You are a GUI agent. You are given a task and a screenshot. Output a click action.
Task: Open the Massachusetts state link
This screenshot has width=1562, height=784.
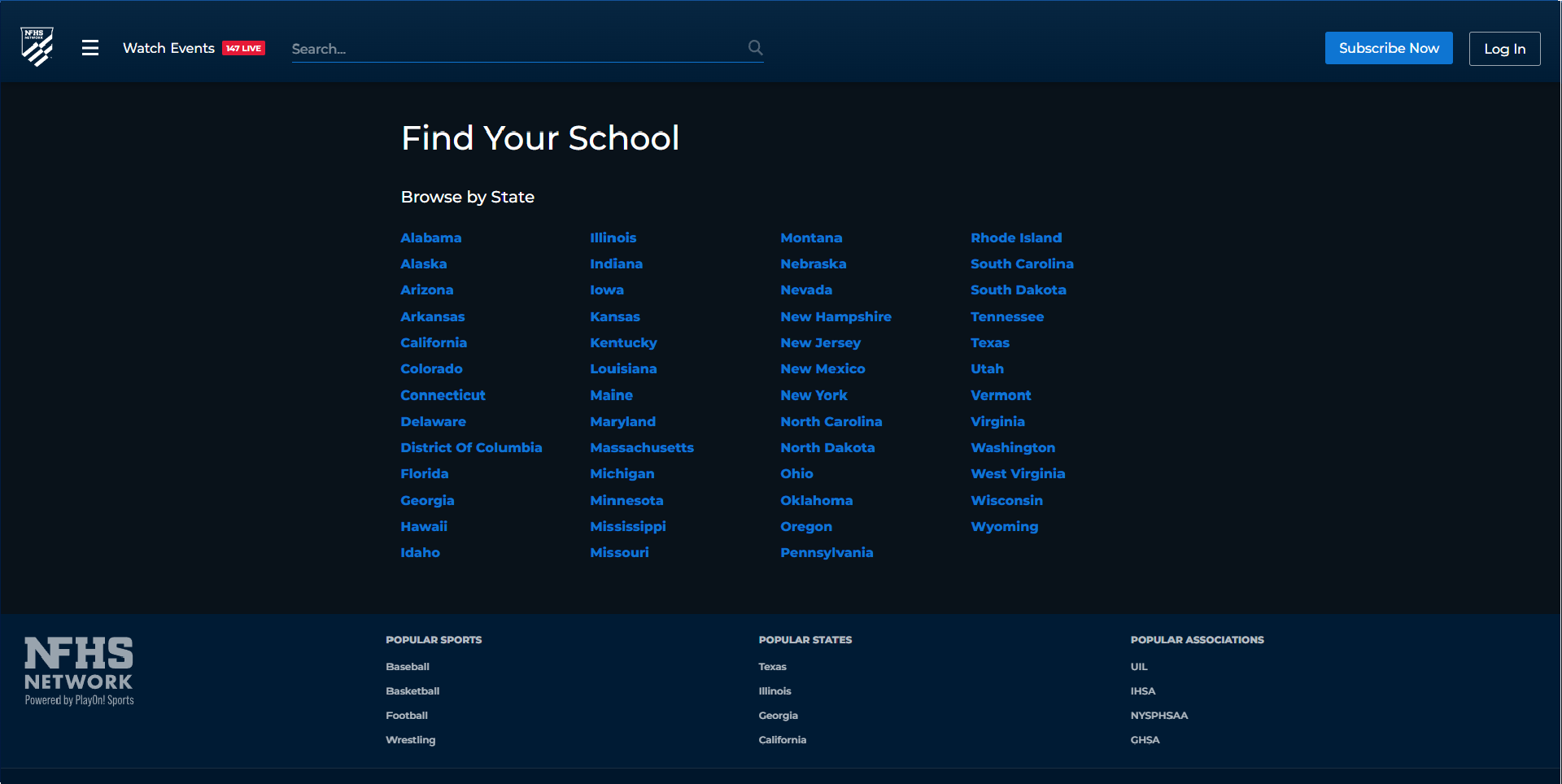pyautogui.click(x=641, y=447)
